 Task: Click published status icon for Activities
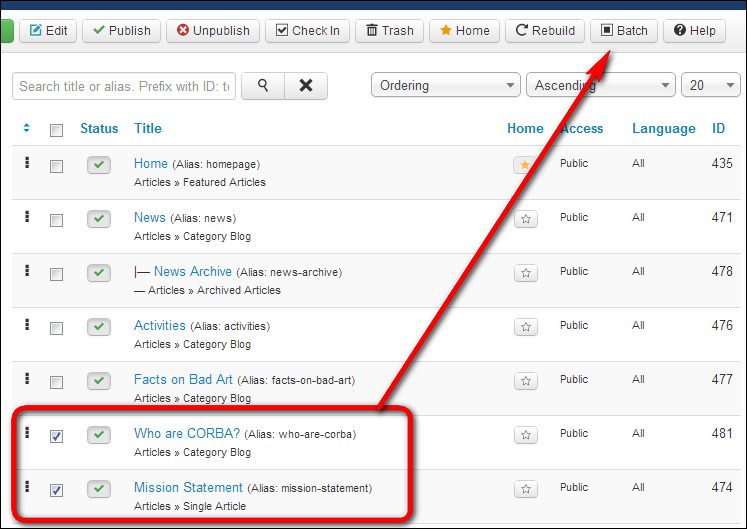[99, 327]
